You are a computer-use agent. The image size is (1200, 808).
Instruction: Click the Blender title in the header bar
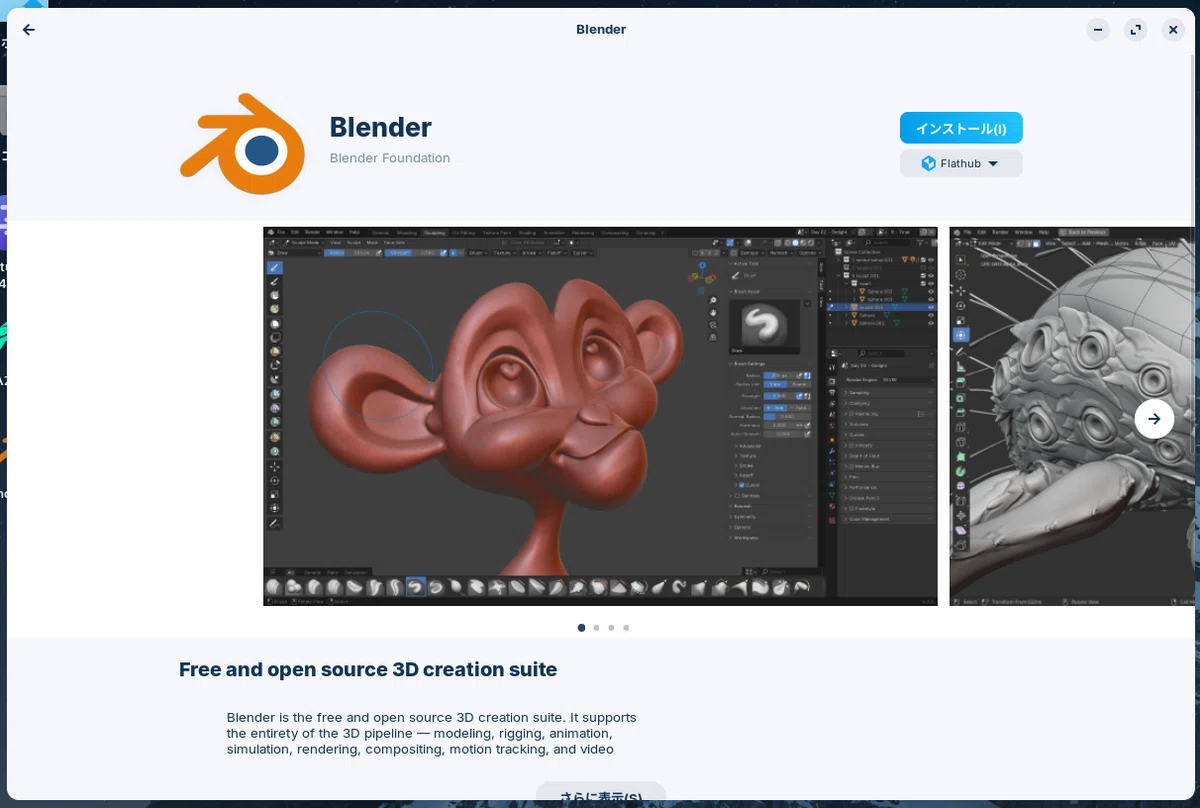click(601, 30)
